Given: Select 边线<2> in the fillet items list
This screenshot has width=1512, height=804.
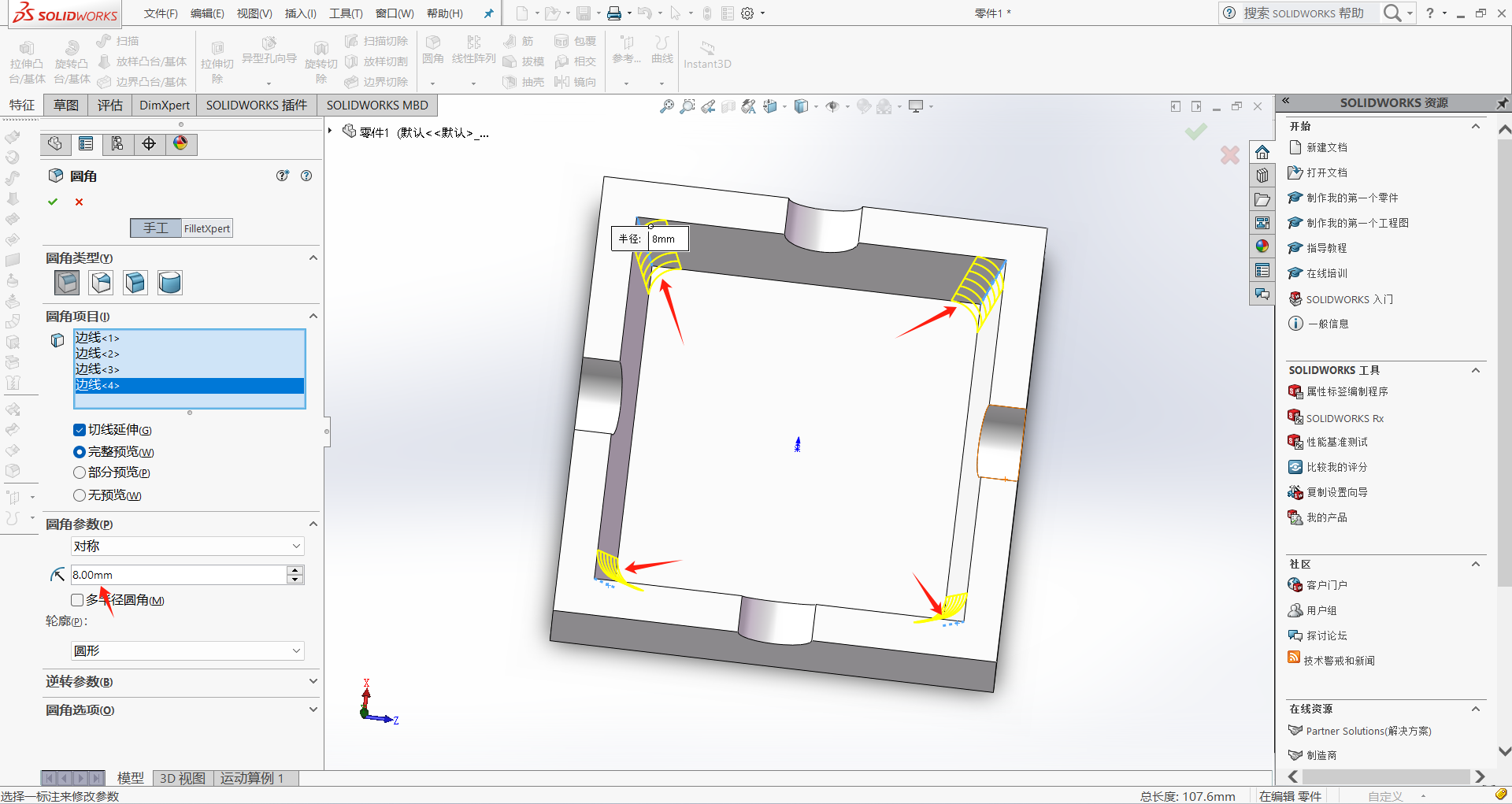Looking at the screenshot, I should 189,354.
